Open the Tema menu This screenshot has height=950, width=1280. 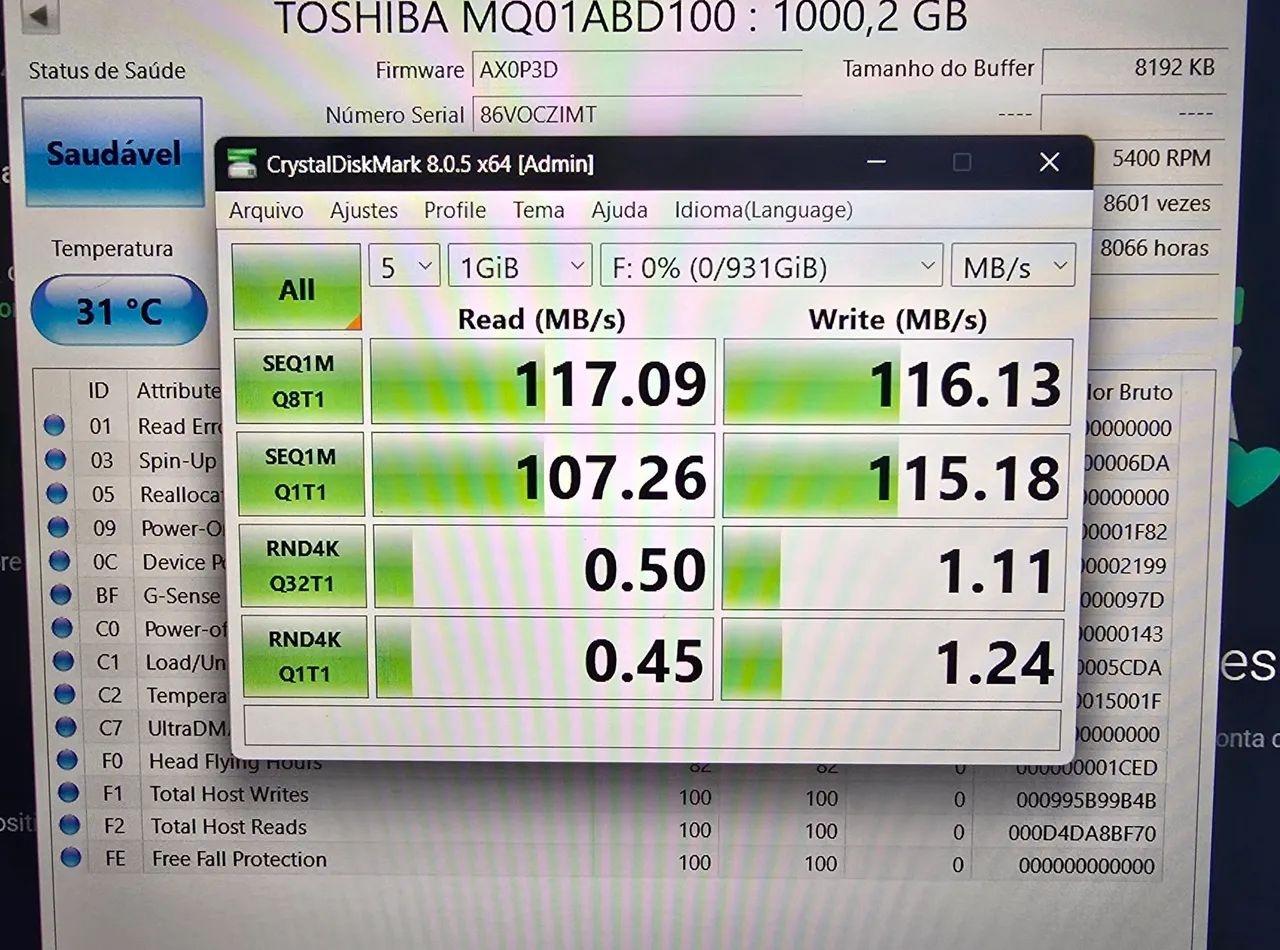[x=539, y=210]
